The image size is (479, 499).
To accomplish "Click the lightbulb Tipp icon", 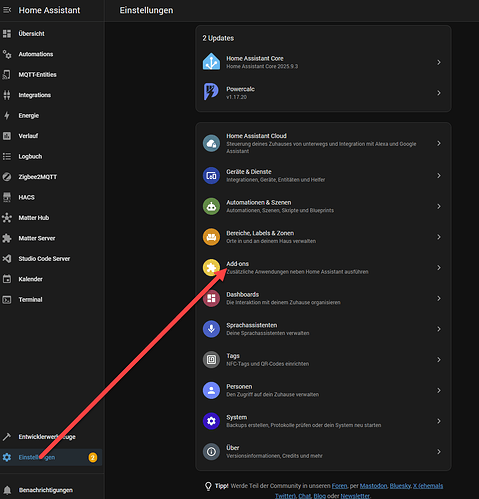I will tap(208, 486).
